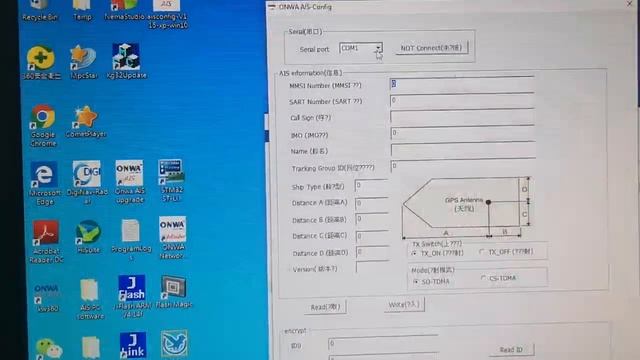Choose CS-TDMA mode option
This screenshot has height=360, width=640.
pyautogui.click(x=484, y=278)
